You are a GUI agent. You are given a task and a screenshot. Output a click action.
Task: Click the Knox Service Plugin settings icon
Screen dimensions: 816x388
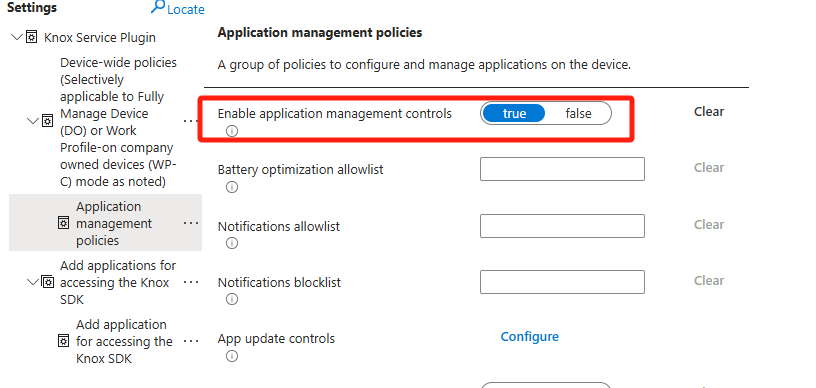(x=32, y=37)
